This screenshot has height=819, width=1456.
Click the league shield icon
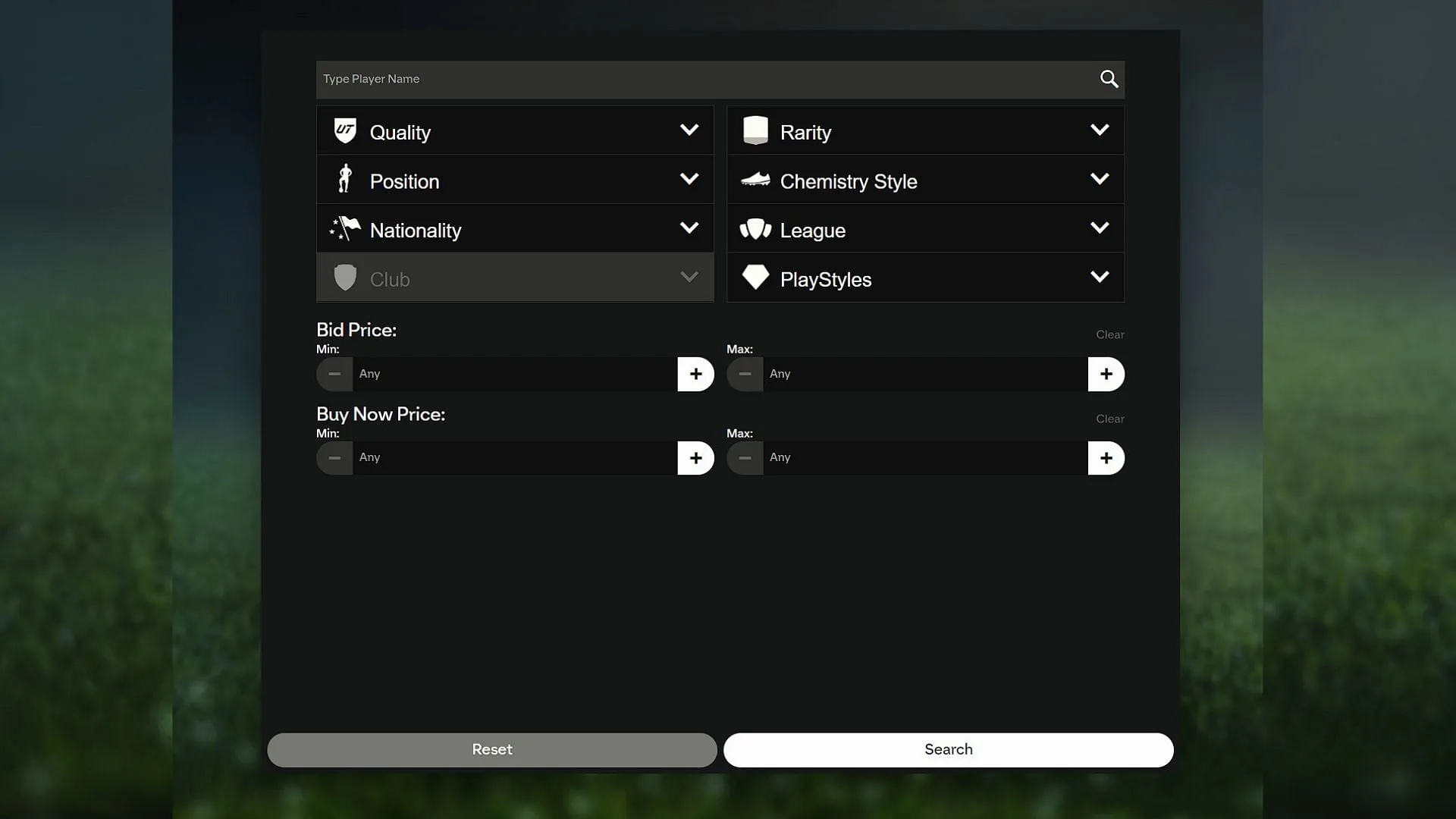coord(754,228)
